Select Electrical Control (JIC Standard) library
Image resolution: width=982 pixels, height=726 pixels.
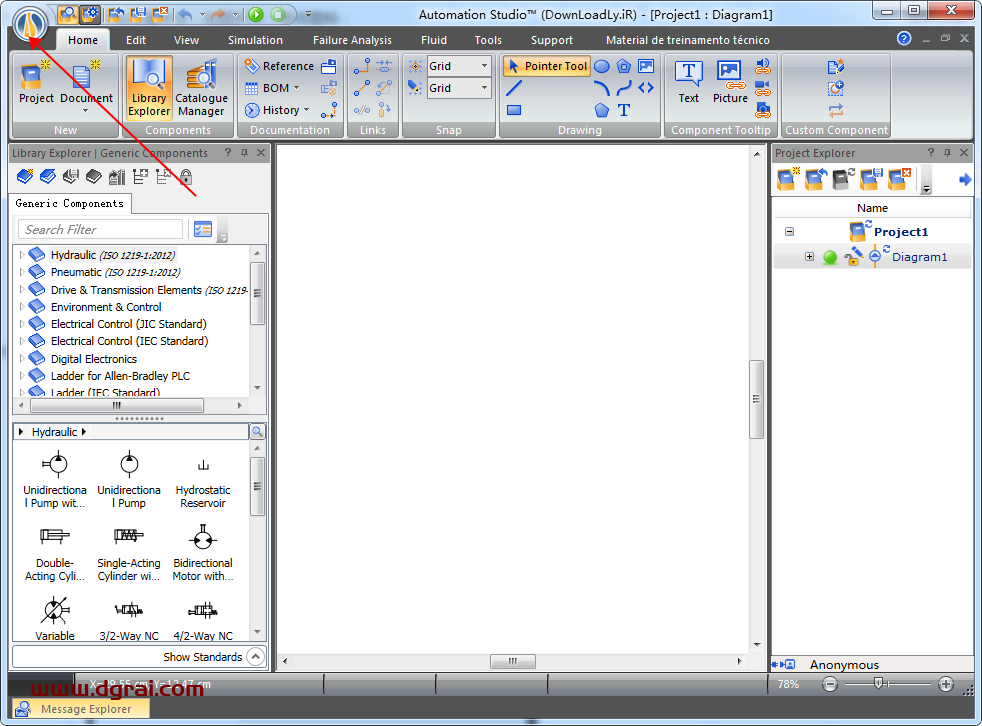click(128, 324)
